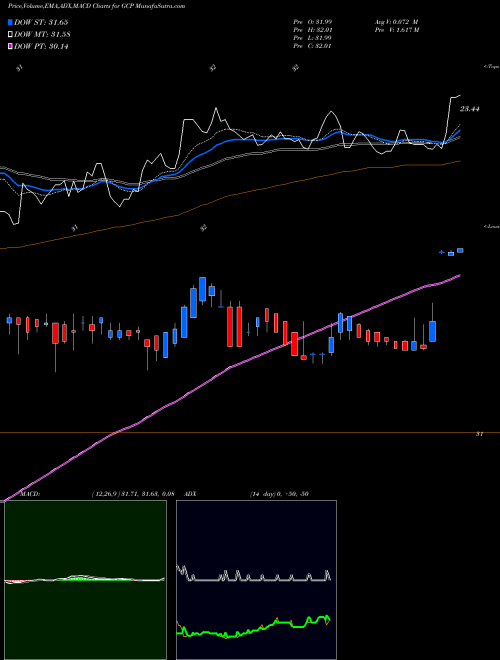Select the Avg V average volume value

tap(396, 22)
